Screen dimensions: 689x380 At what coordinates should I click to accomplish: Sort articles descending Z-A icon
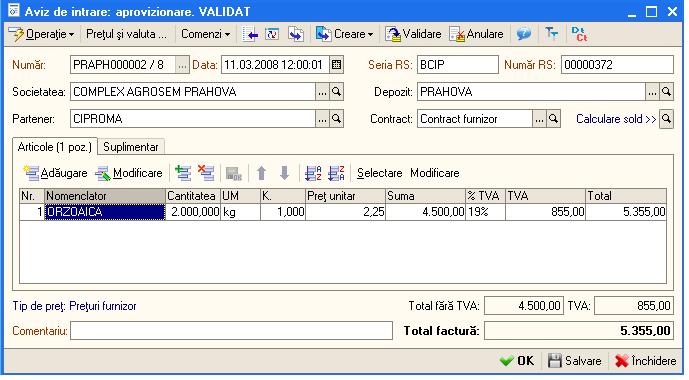337,173
